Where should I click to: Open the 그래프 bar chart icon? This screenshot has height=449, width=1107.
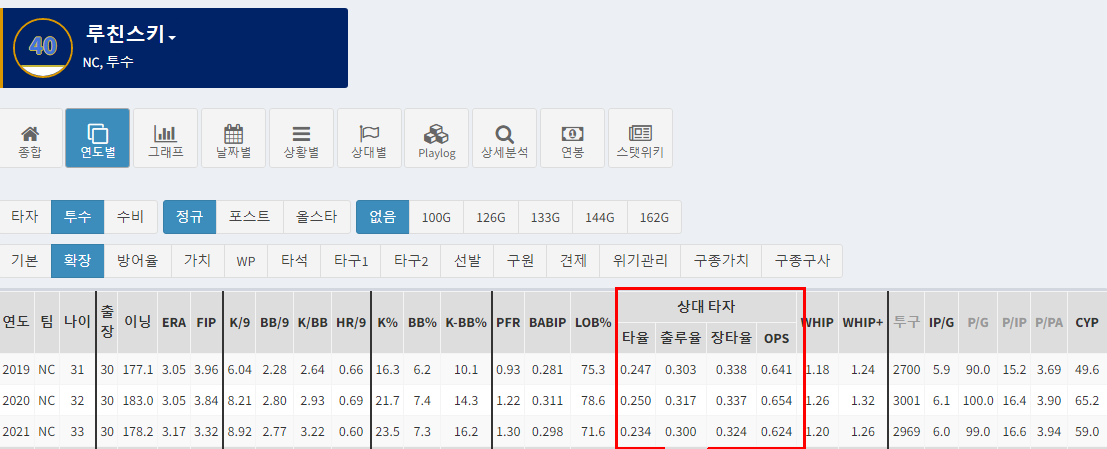[x=165, y=138]
